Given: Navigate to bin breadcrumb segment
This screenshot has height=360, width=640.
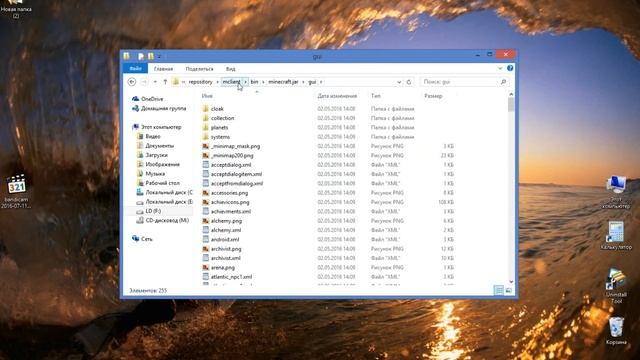Looking at the screenshot, I should [254, 82].
